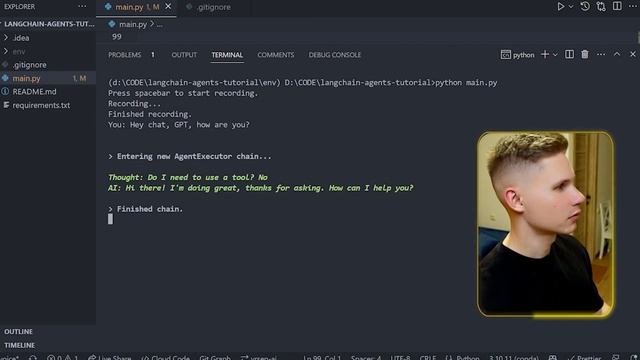Click 'Entering new AgentExecutor chain...' line
The height and width of the screenshot is (360, 640).
coord(190,156)
